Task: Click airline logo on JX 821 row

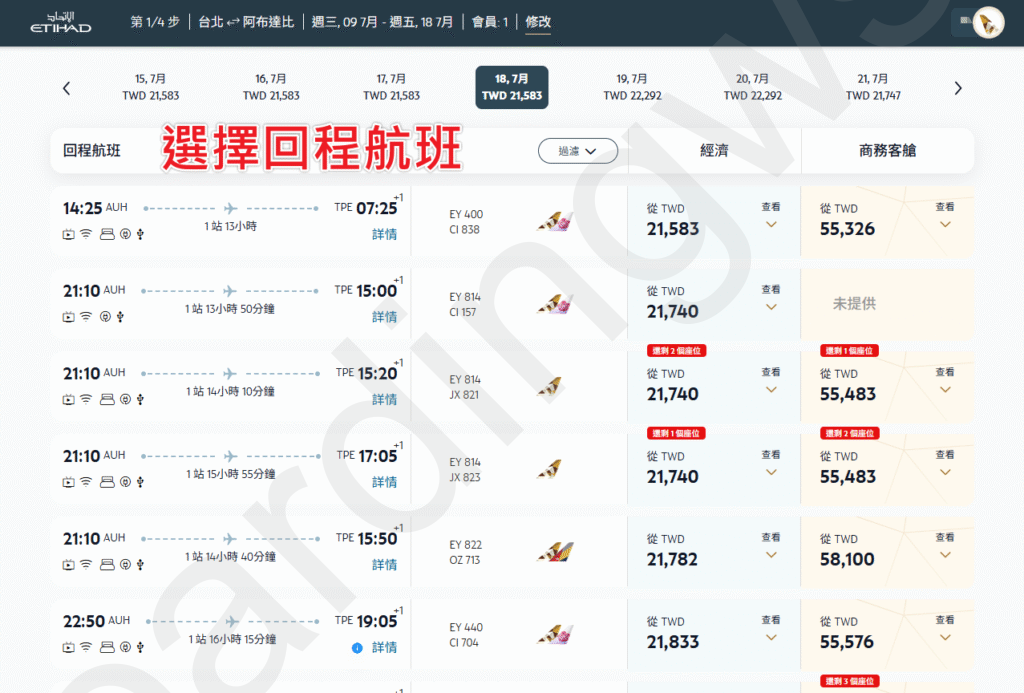Action: click(x=550, y=387)
